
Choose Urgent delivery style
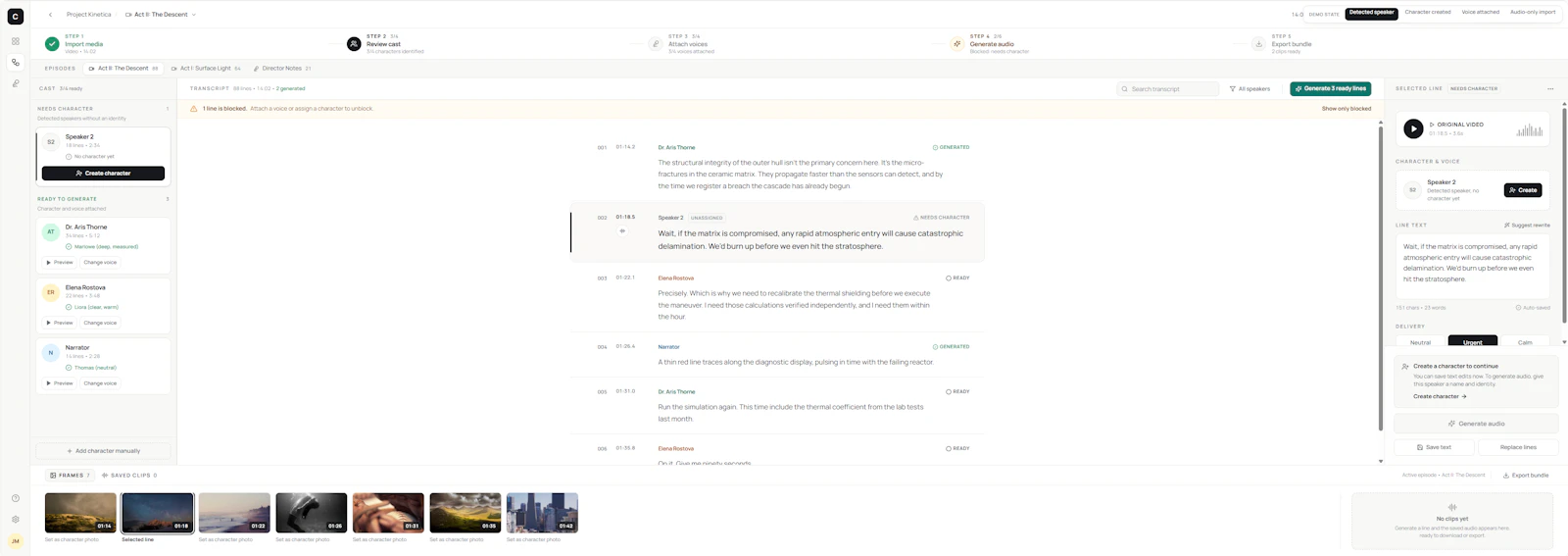(1473, 342)
